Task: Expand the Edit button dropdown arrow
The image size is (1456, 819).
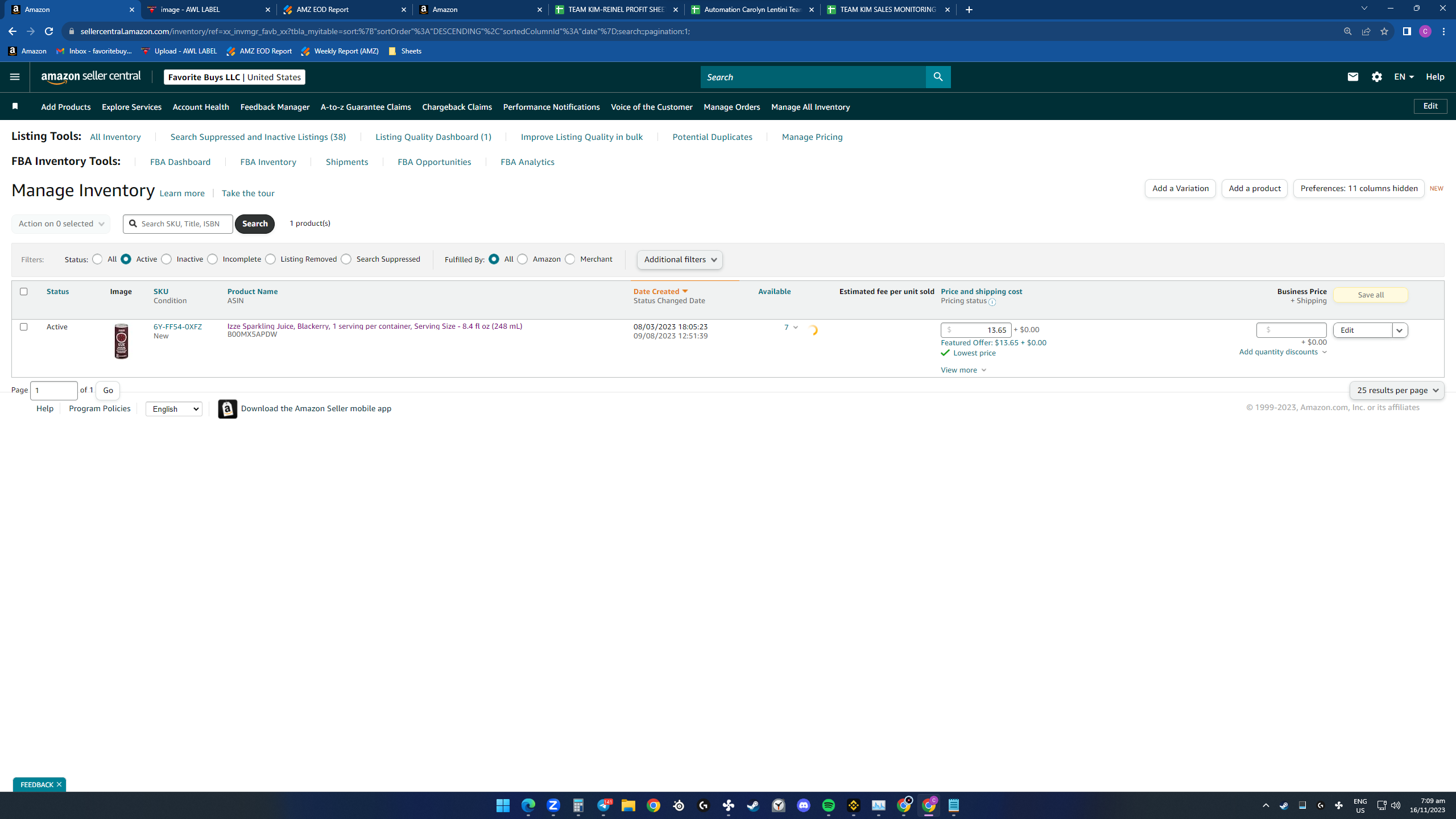Action: click(x=1400, y=330)
